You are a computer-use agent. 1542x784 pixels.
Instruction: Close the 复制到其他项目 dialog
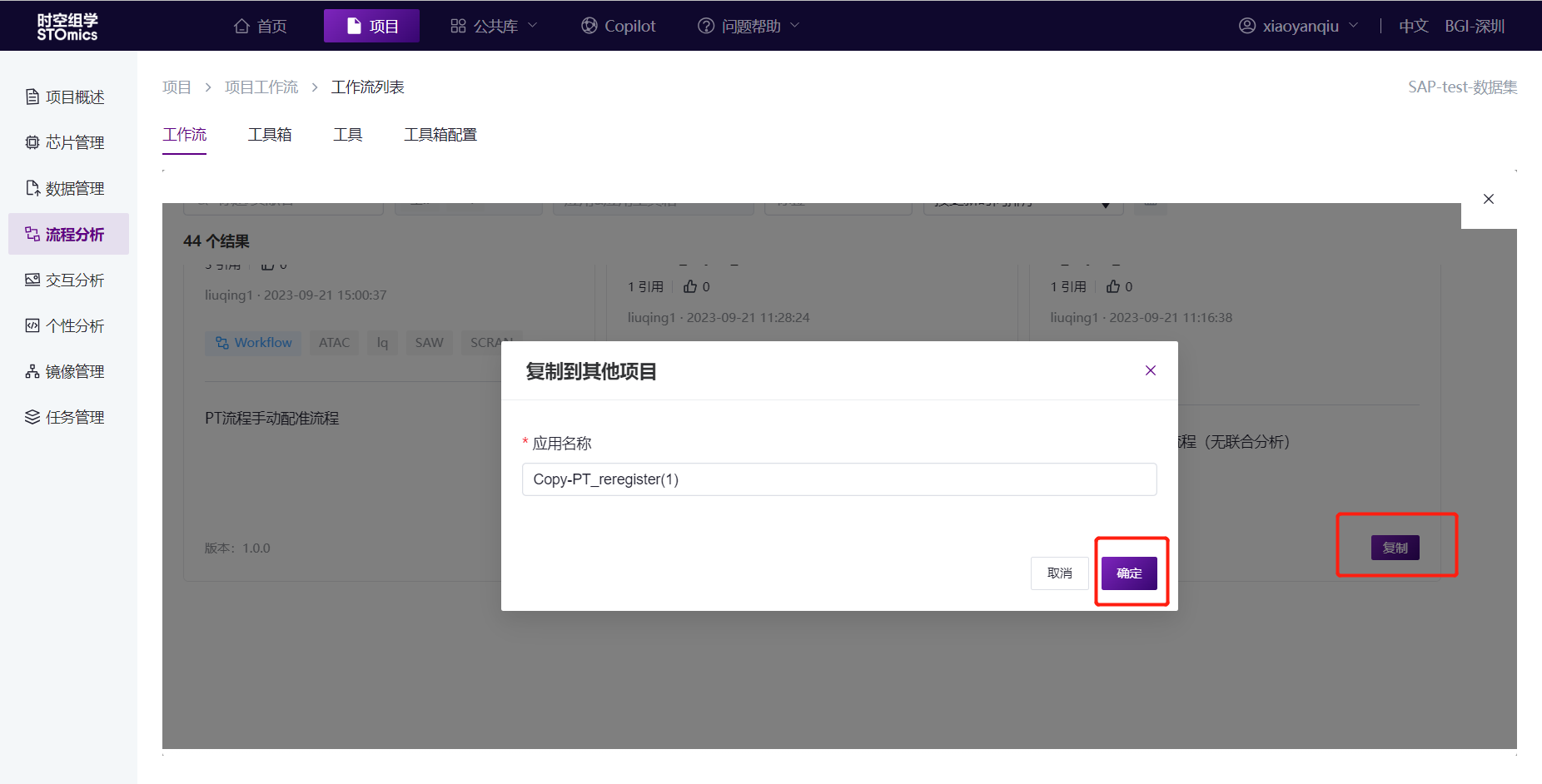[x=1150, y=370]
